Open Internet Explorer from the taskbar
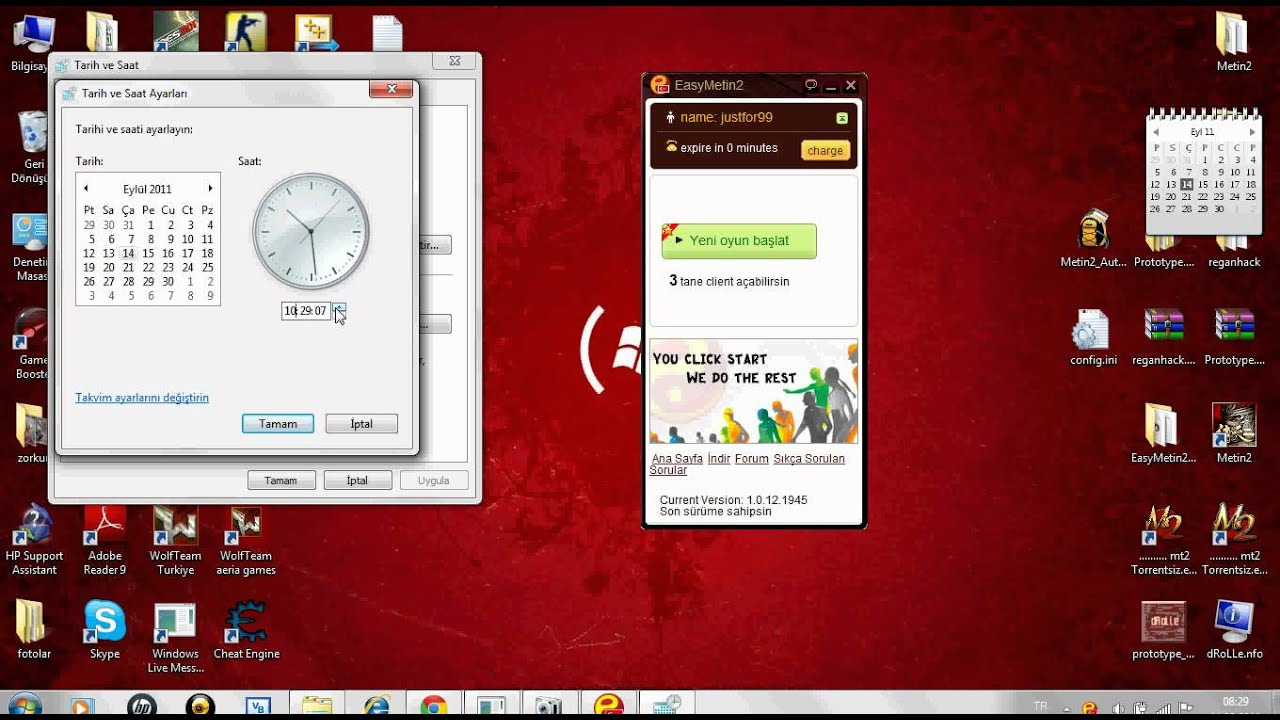The width and height of the screenshot is (1280, 720). tap(377, 706)
